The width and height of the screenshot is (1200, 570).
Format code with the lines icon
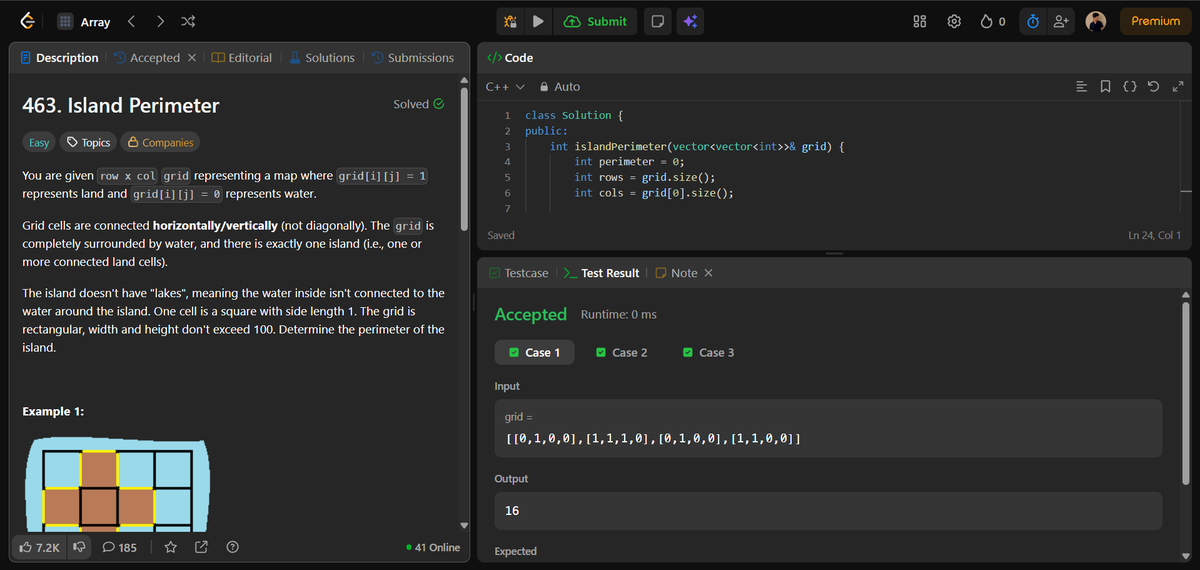[x=1081, y=87]
